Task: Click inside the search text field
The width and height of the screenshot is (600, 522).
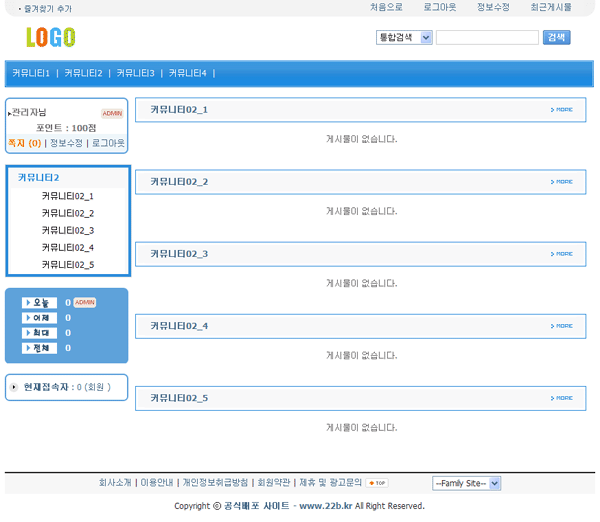Action: coord(487,38)
